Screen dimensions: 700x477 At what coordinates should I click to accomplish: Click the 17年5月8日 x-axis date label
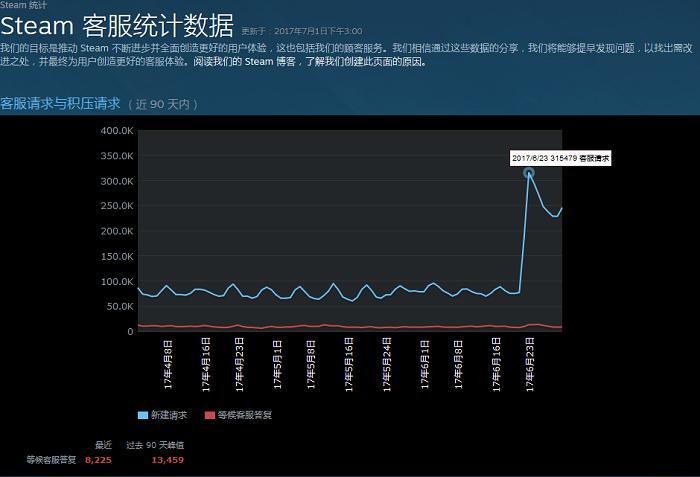coord(311,364)
